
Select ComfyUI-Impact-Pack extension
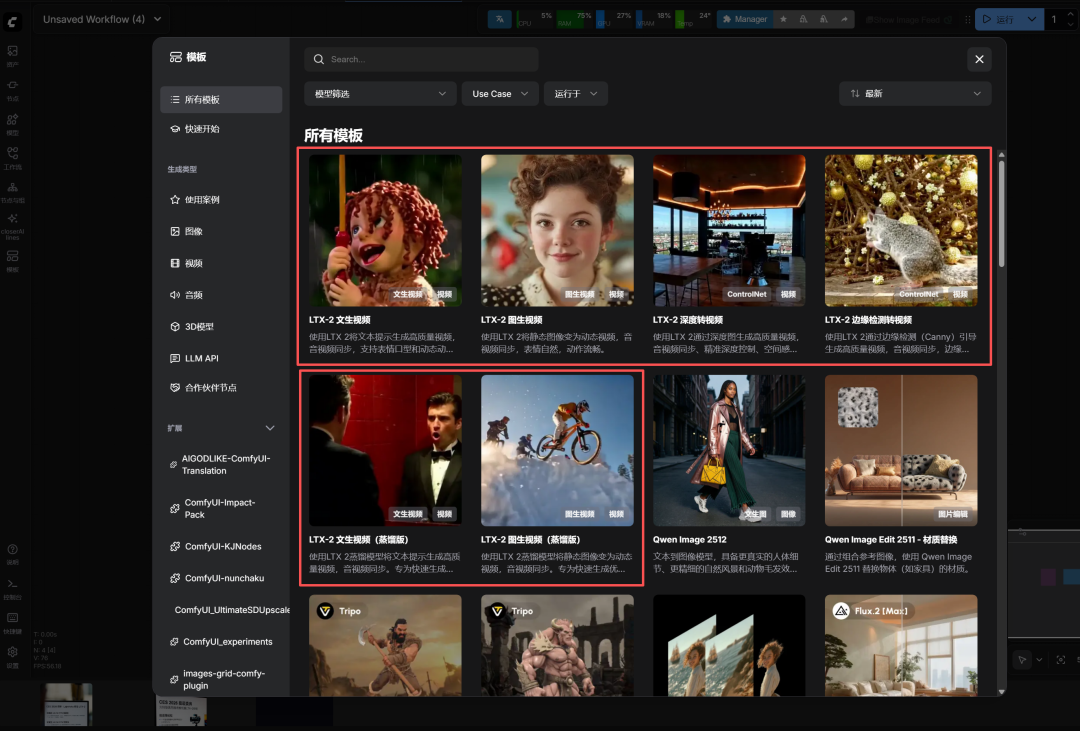click(221, 508)
